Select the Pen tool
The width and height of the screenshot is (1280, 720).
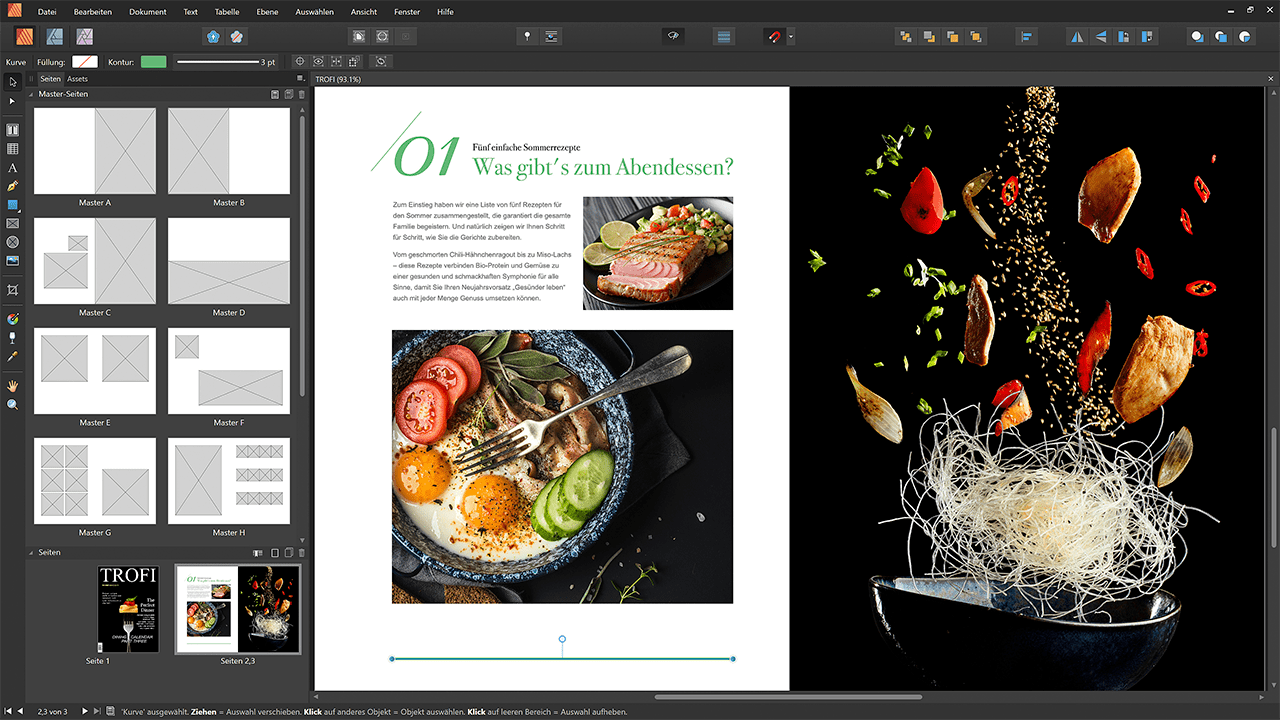pyautogui.click(x=13, y=186)
